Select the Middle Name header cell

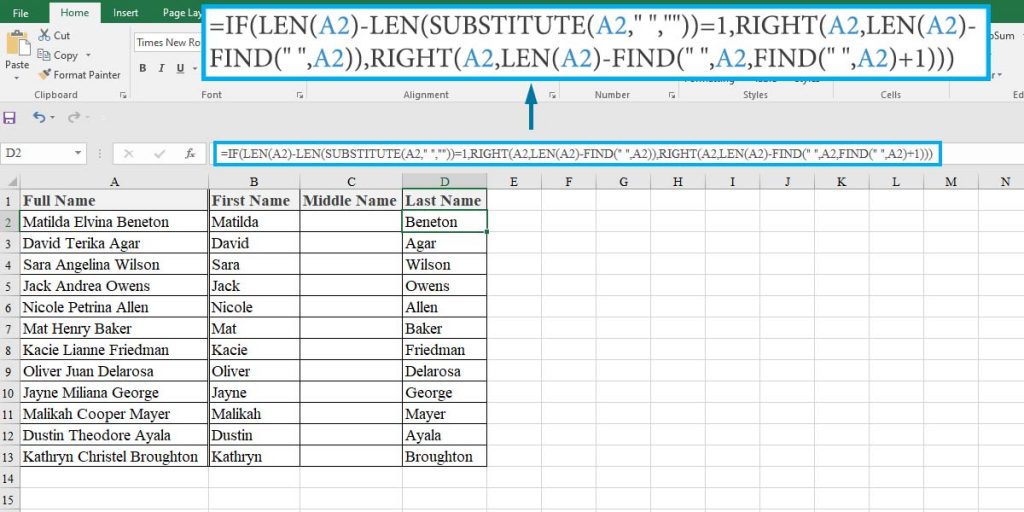351,200
